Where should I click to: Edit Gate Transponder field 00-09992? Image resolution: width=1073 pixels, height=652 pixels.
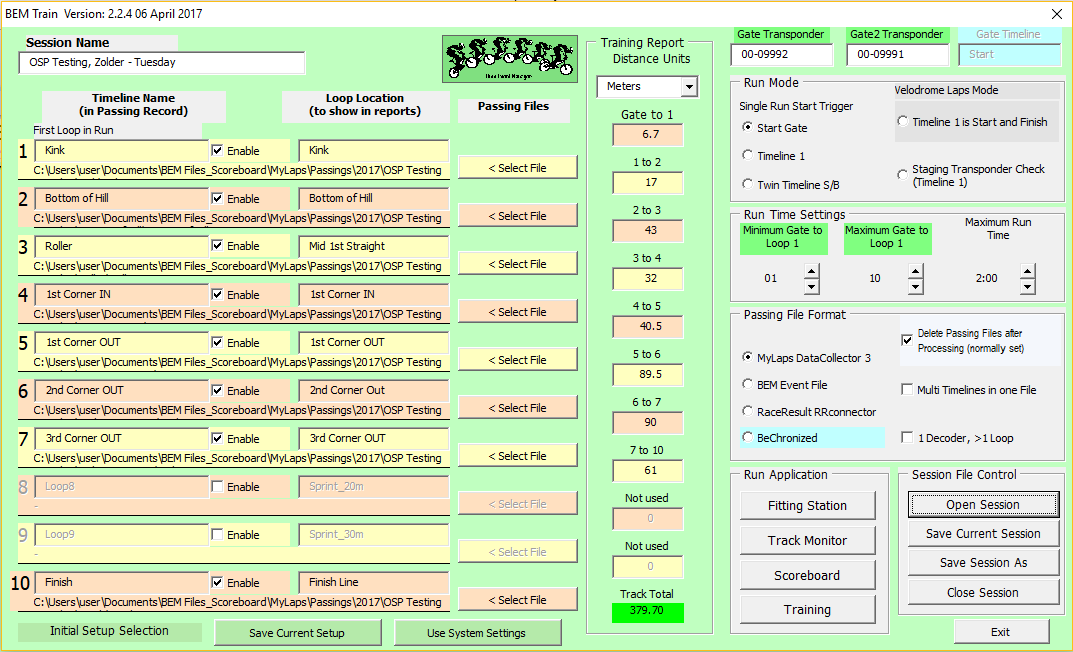[x=781, y=54]
